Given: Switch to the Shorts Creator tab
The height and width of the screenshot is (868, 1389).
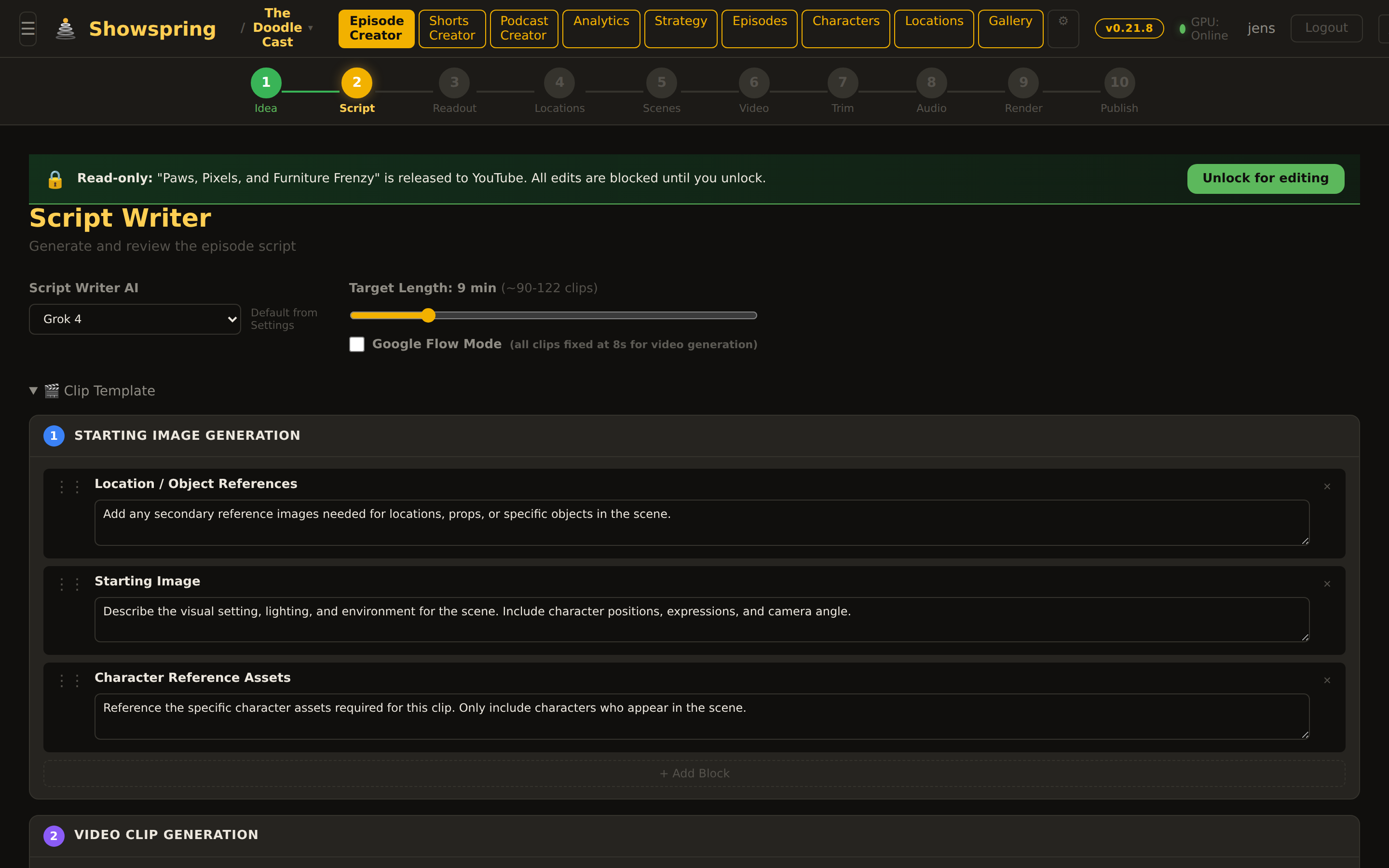Looking at the screenshot, I should point(452,28).
